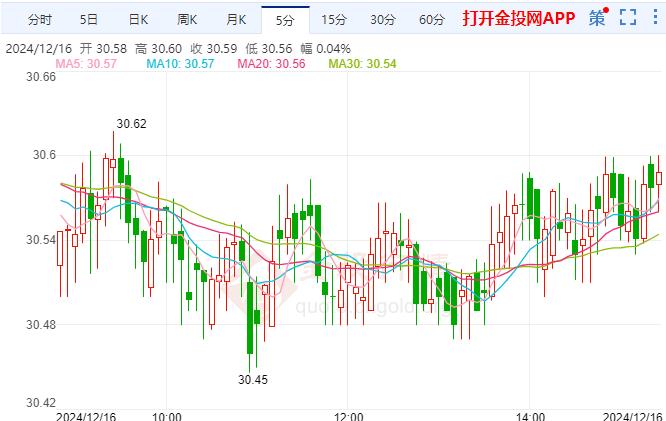
Task: Open the 日K daily candlestick tab
Action: (x=138, y=20)
